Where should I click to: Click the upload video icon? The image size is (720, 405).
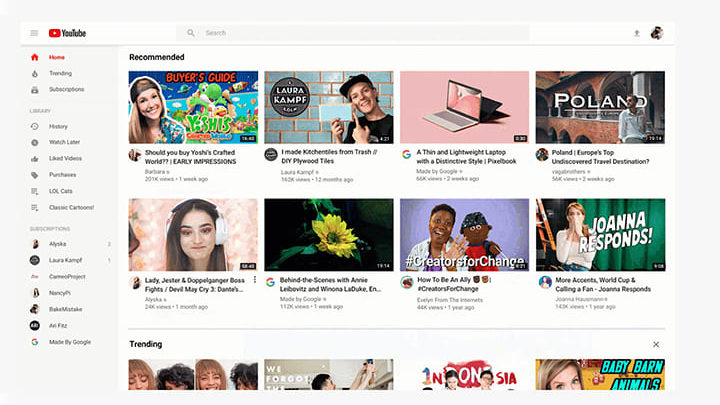coord(637,33)
